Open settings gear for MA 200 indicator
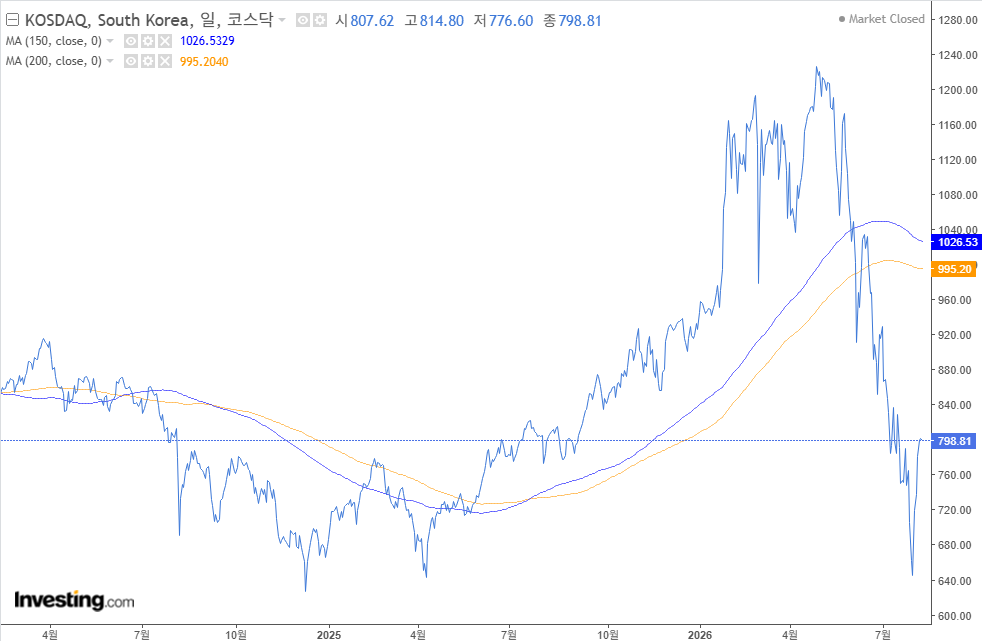The height and width of the screenshot is (641, 982). (x=148, y=61)
